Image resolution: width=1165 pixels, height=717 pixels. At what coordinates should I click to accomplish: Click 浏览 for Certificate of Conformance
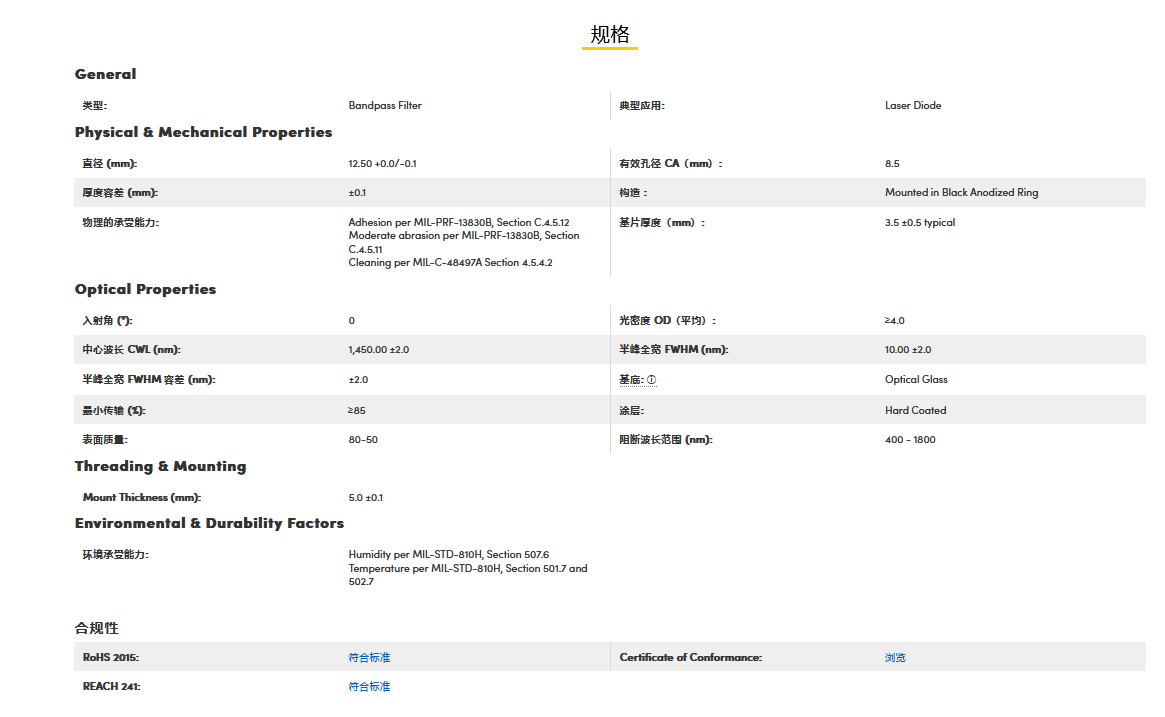(895, 658)
